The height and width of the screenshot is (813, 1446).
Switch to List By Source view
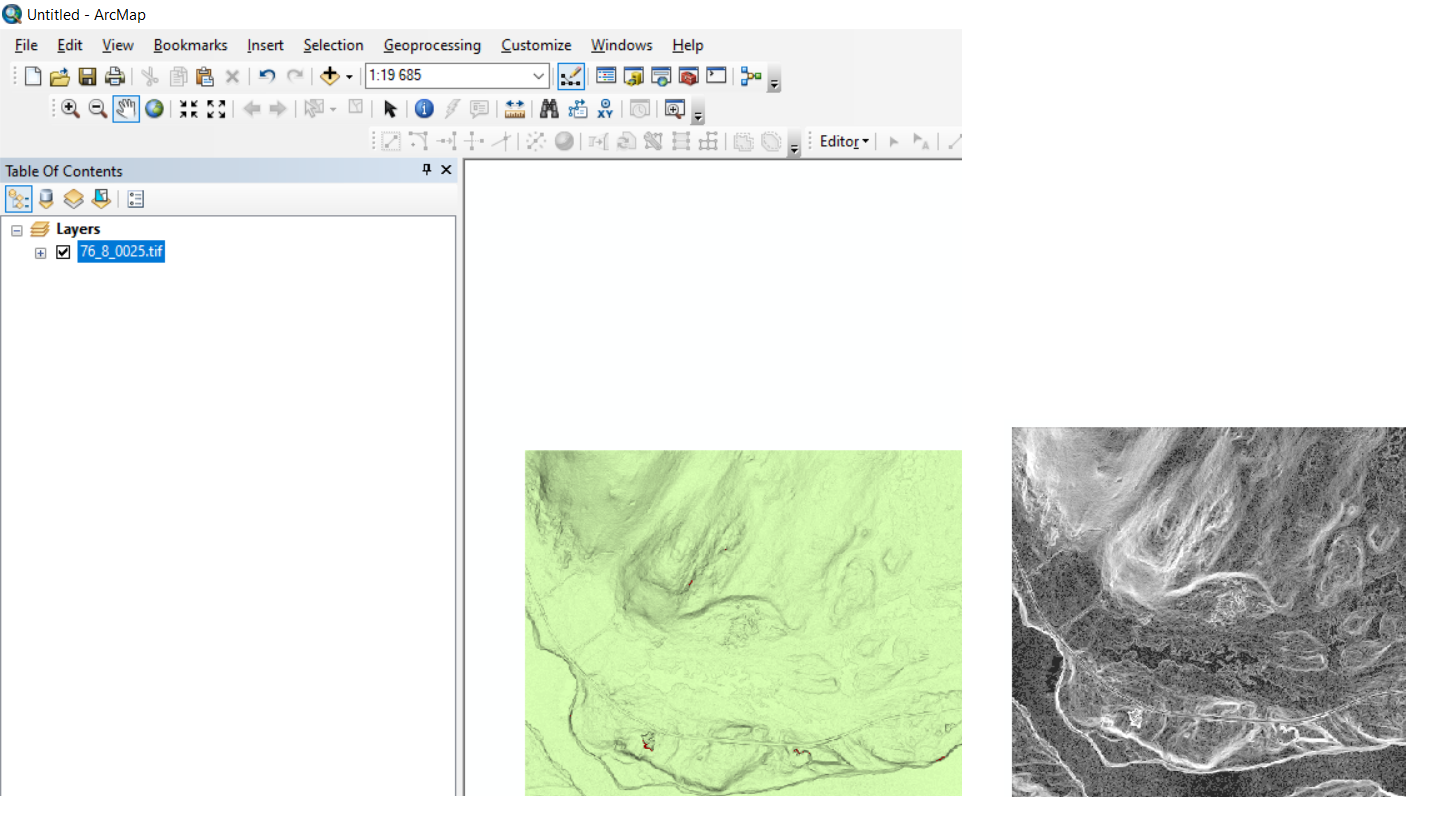(x=46, y=198)
